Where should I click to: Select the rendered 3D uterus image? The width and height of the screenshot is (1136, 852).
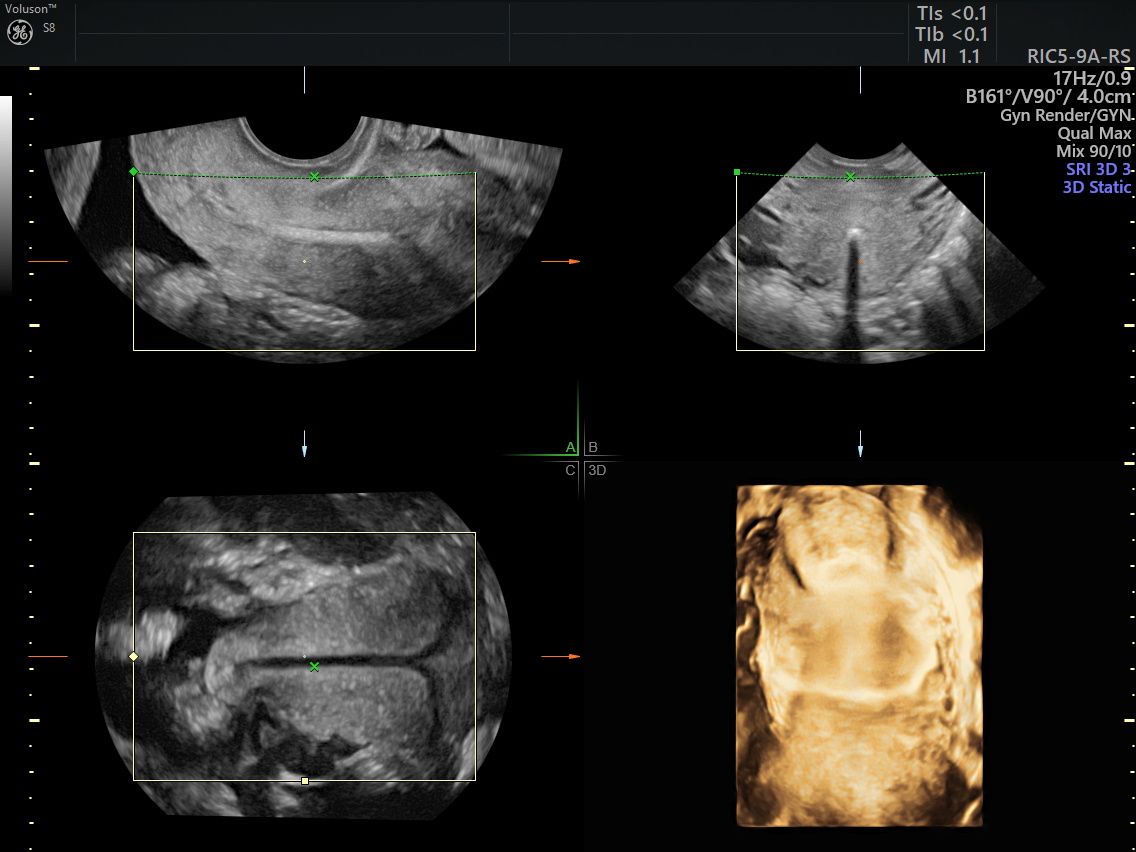[x=860, y=655]
